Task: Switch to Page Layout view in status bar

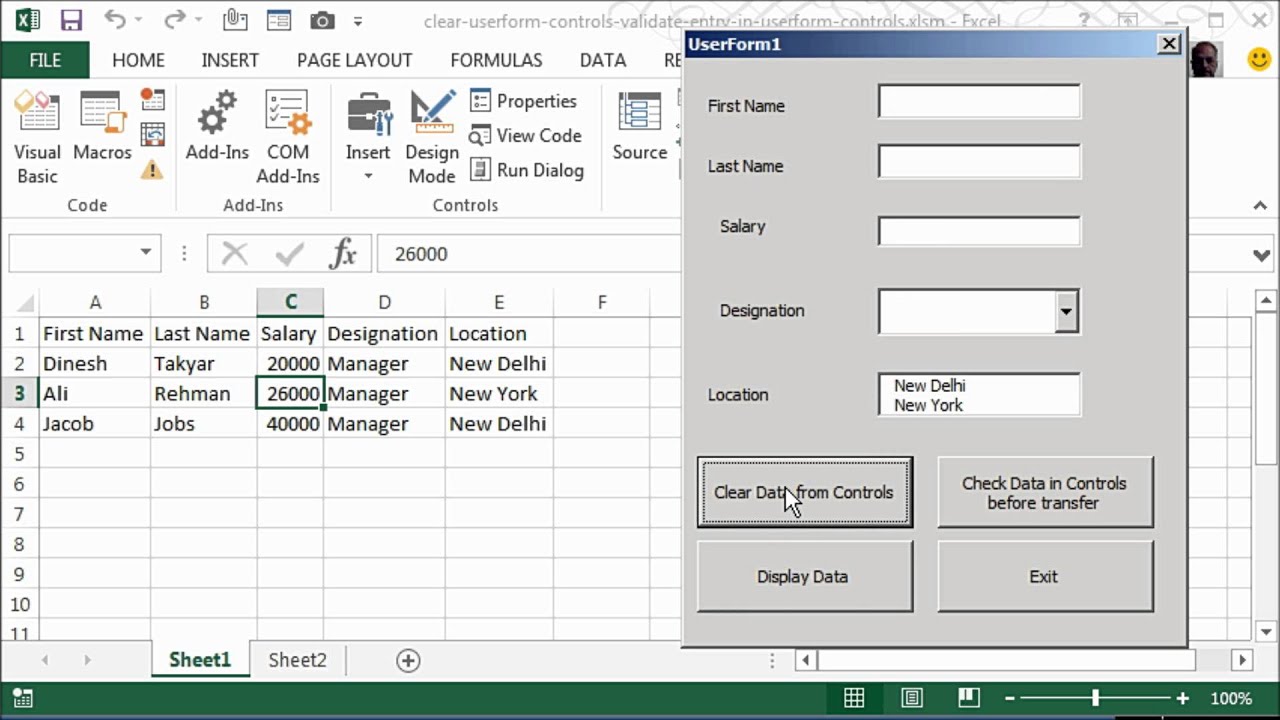Action: pos(911,698)
